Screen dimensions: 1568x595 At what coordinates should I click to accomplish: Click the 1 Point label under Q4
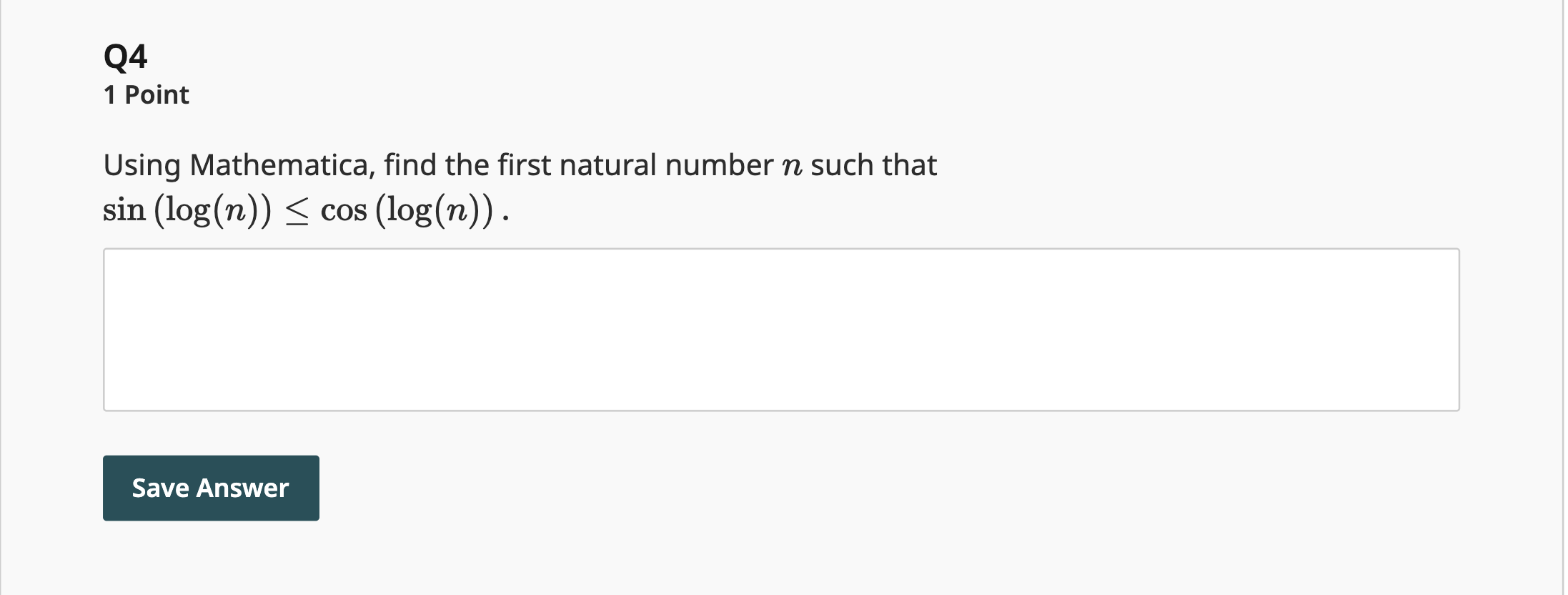point(145,94)
